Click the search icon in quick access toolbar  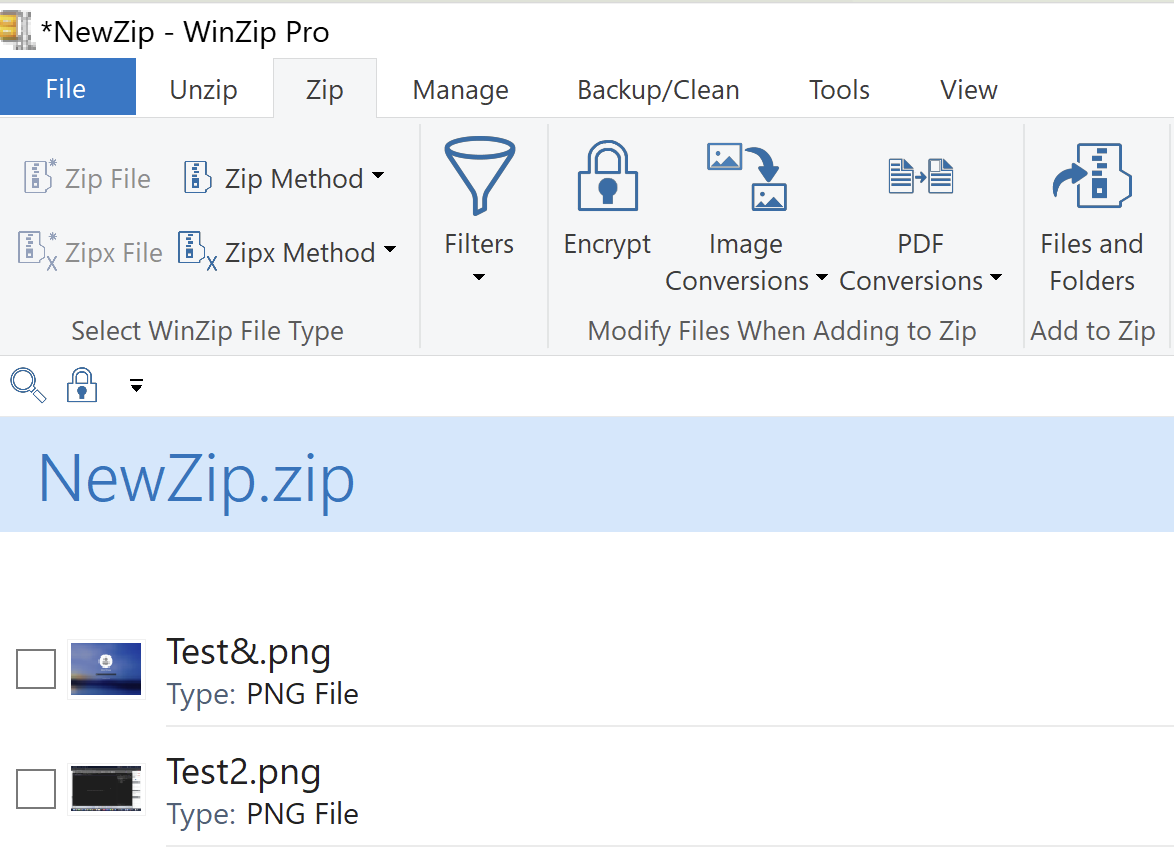coord(27,385)
